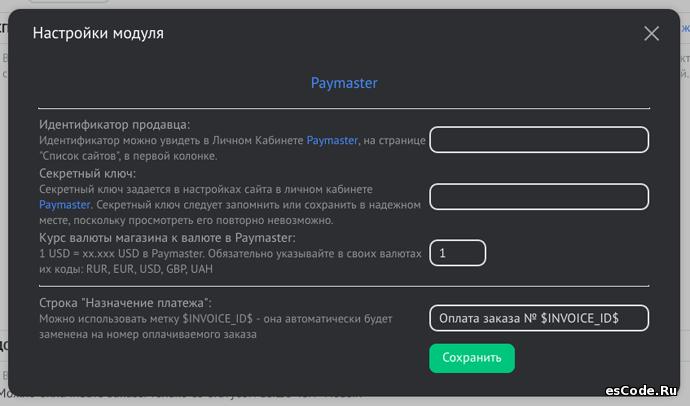Click the $INVOICE_ID$ tag in hint text
This screenshot has height=406, width=690.
240,318
